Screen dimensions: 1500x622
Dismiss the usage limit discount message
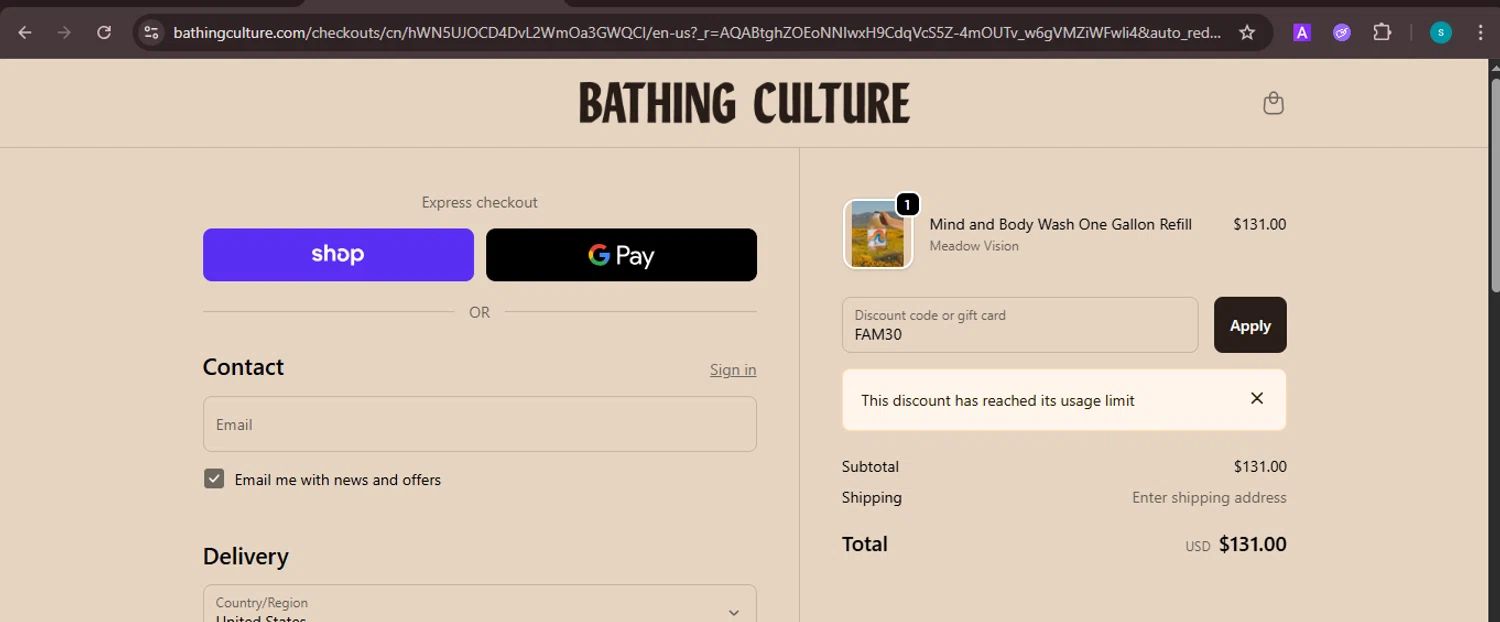tap(1257, 398)
